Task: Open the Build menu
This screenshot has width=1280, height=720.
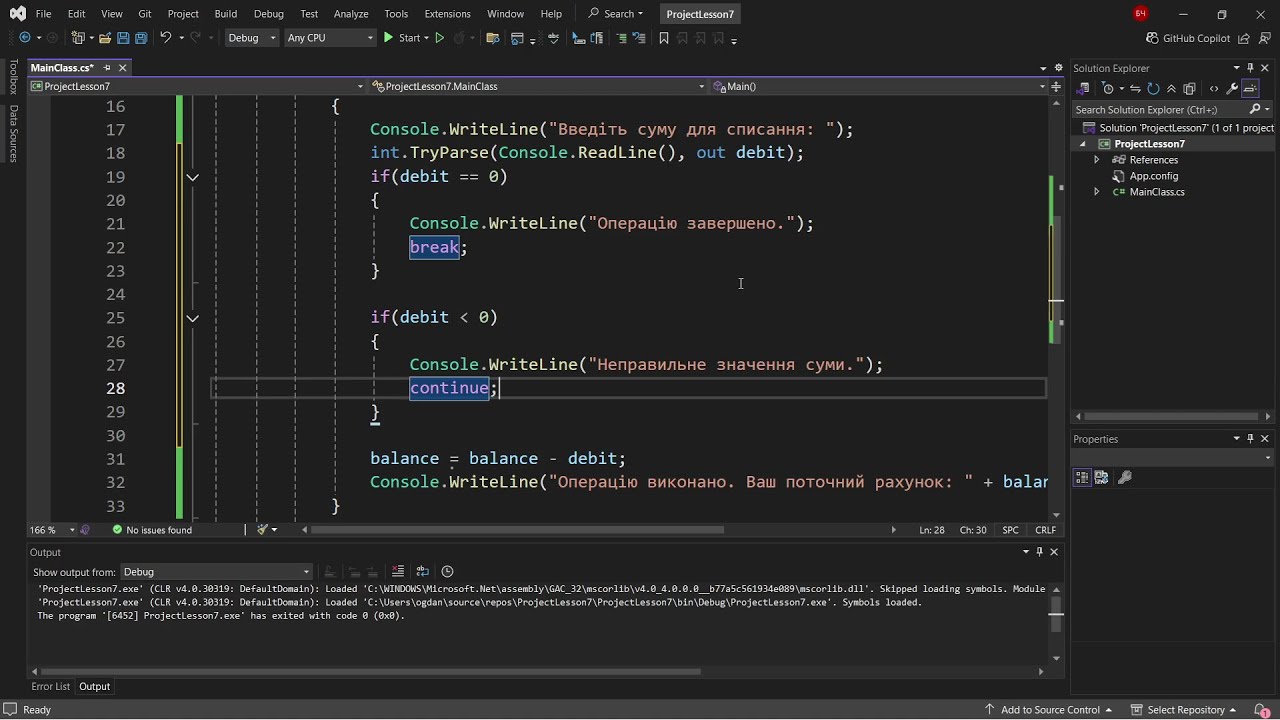Action: click(226, 14)
